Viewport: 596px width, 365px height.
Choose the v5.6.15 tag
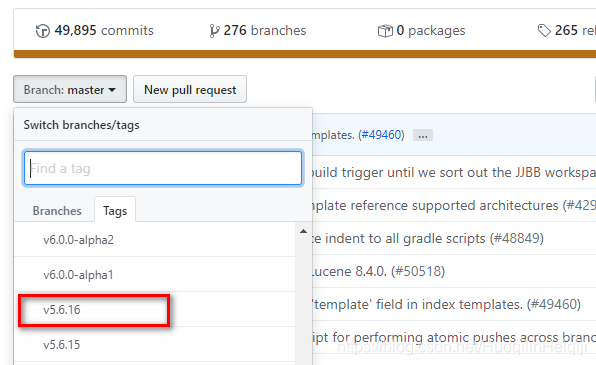155,344
